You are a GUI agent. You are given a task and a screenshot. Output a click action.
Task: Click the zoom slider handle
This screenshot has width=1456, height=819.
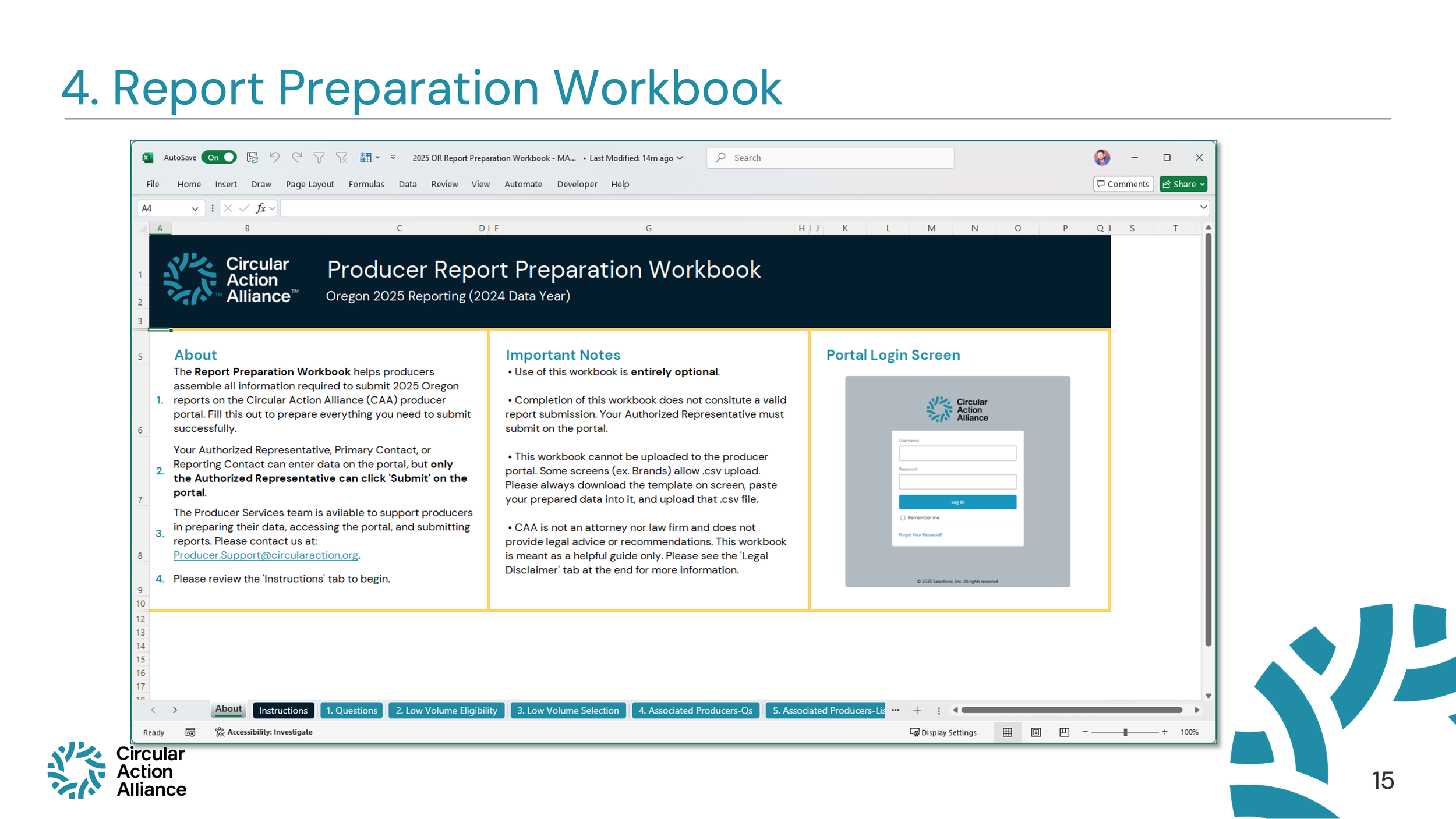pyautogui.click(x=1125, y=732)
